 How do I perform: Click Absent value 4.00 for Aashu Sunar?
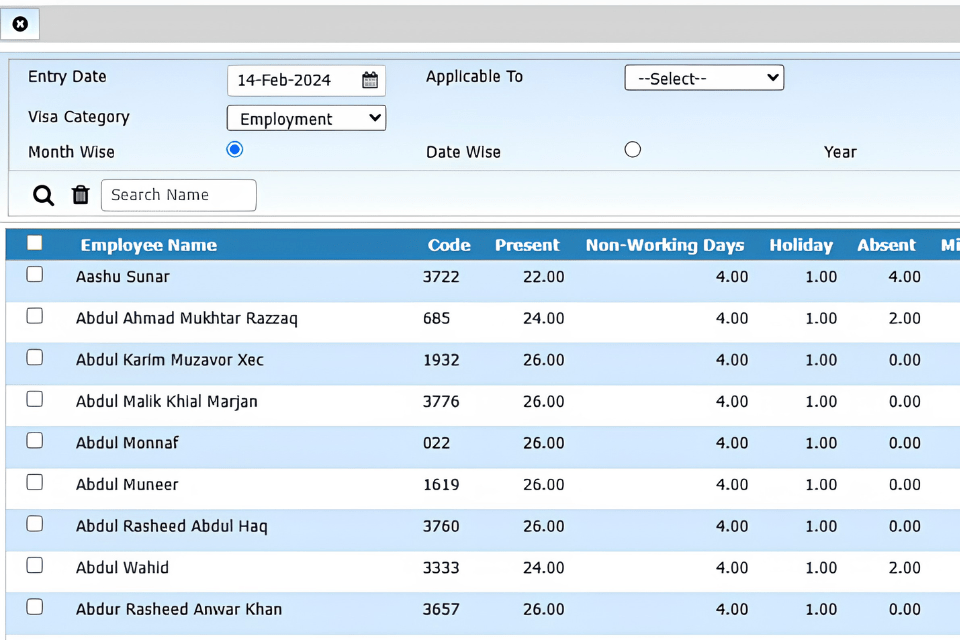904,277
